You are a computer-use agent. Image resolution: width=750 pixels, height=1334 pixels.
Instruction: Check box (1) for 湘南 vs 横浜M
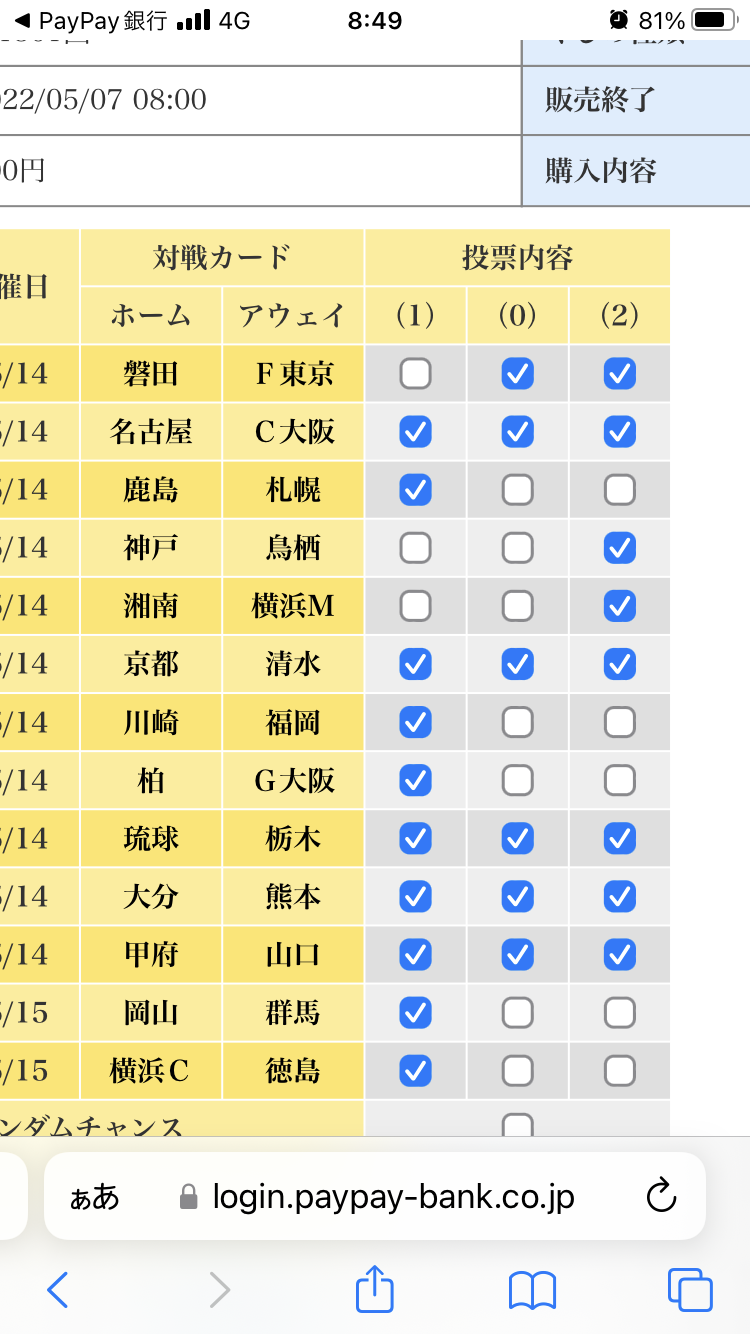415,606
